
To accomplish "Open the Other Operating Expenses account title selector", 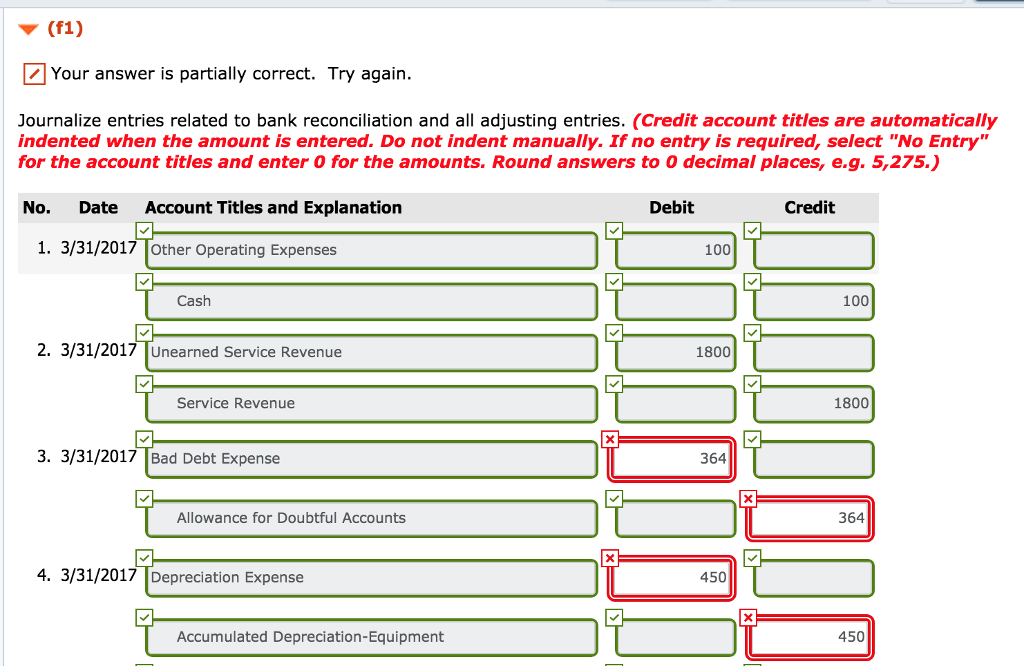I will point(370,250).
